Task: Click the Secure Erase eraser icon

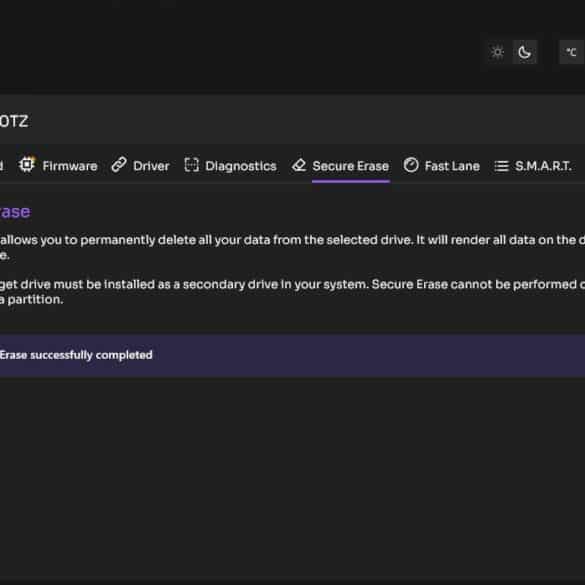Action: pos(299,165)
